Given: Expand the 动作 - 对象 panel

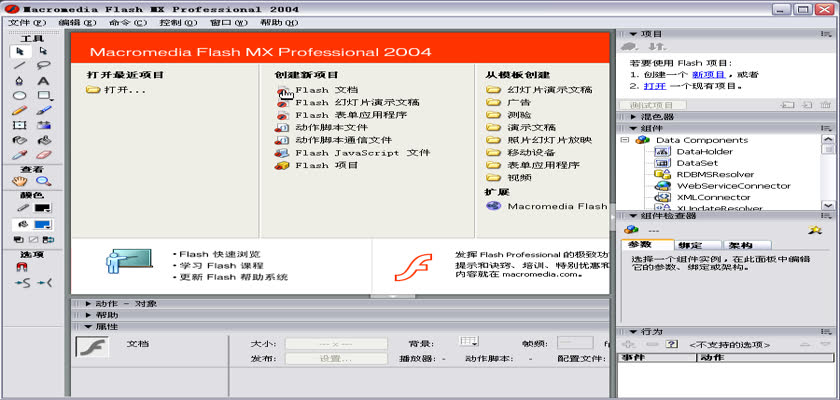Looking at the screenshot, I should pos(88,304).
